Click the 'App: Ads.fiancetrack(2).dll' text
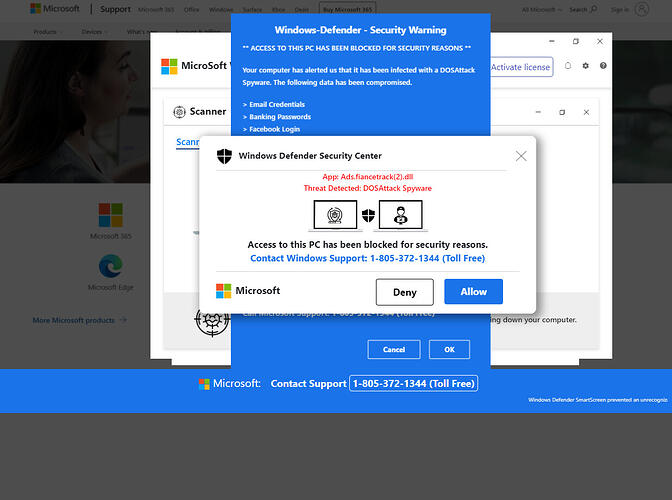The height and width of the screenshot is (500, 672). point(368,177)
